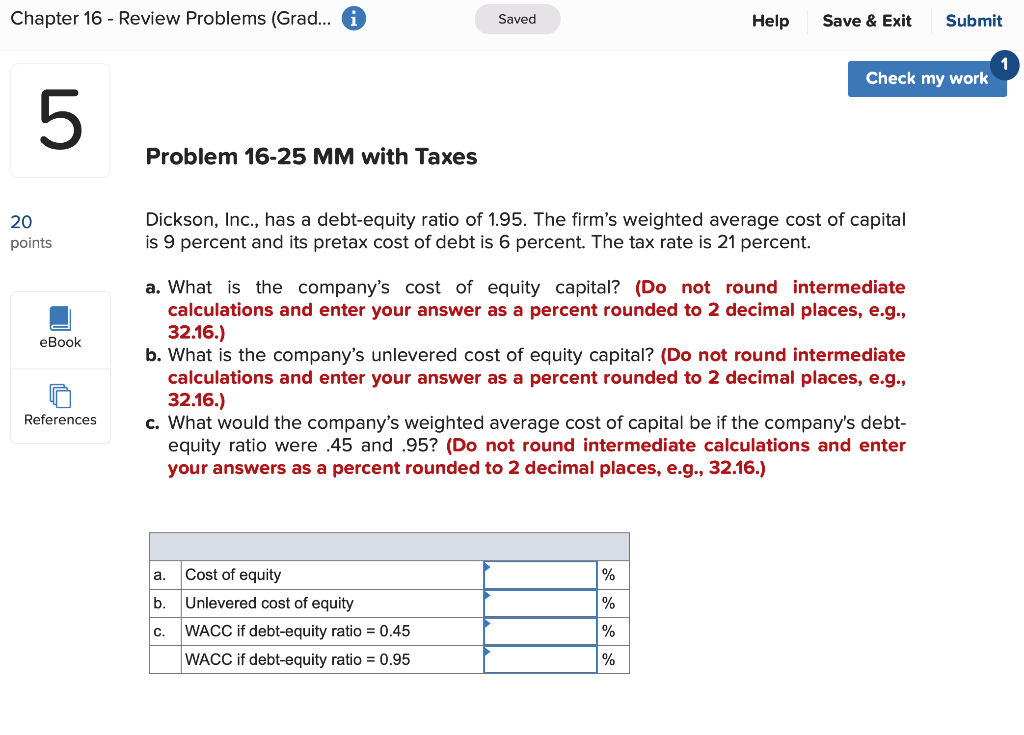Open the Help menu

coord(770,20)
